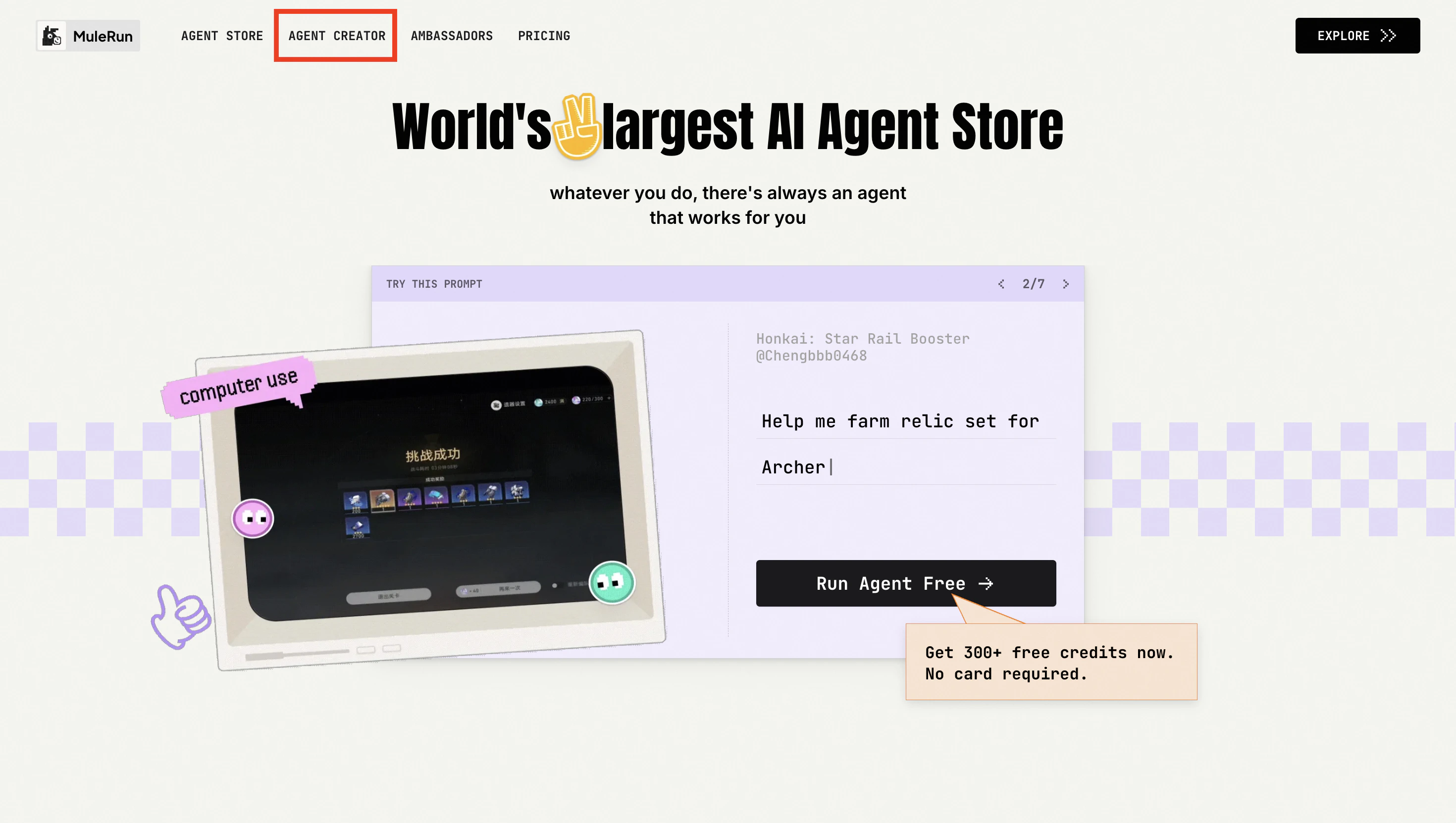Show the previous prompt with left chevron
1456x823 pixels.
(x=1001, y=284)
